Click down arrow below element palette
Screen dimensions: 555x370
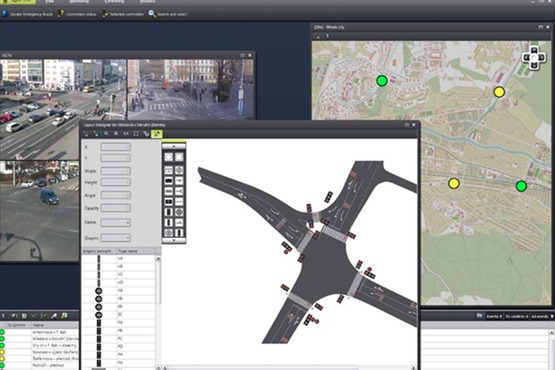pos(174,240)
